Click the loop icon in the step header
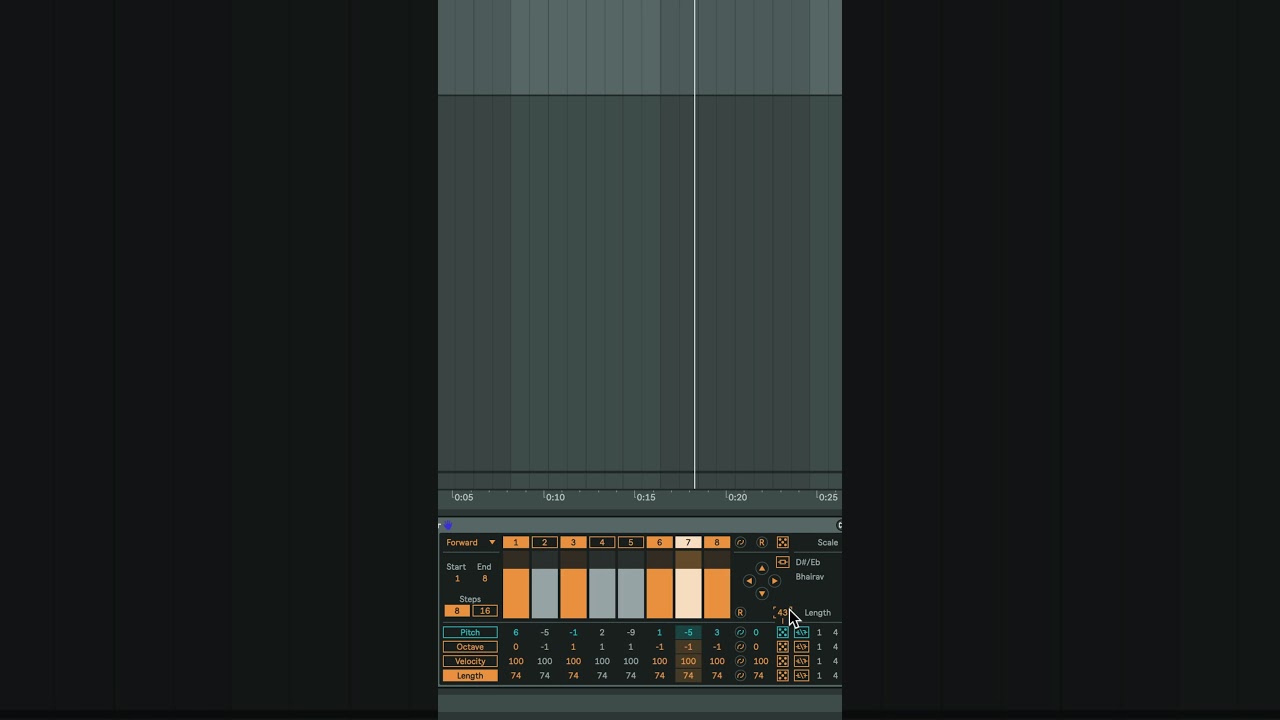 741,542
